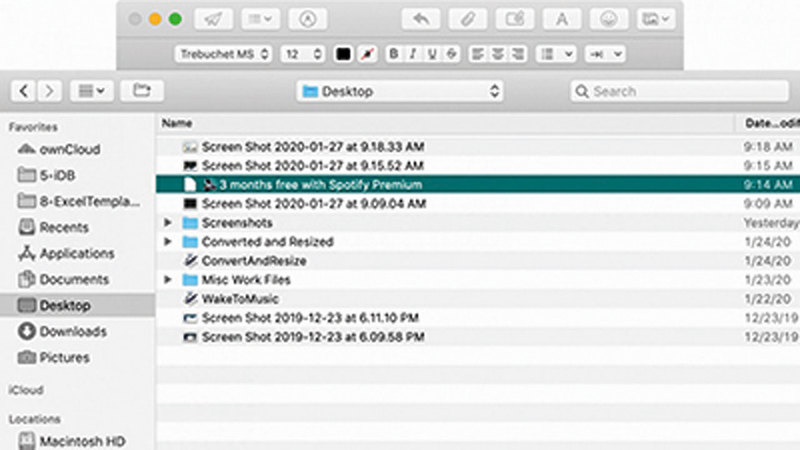The height and width of the screenshot is (450, 800).
Task: Click the Search field
Action: click(679, 91)
